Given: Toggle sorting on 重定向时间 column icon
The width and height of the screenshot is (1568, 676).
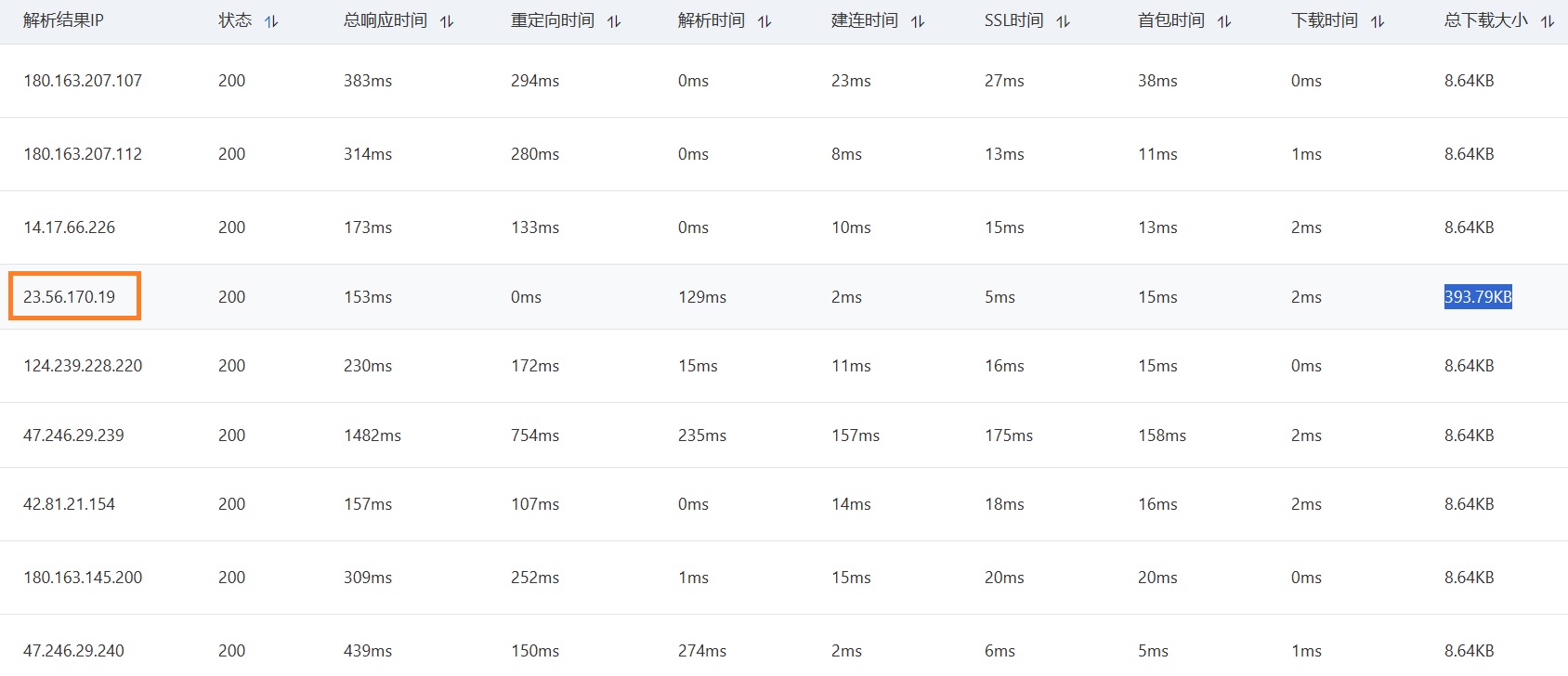Looking at the screenshot, I should 614,21.
